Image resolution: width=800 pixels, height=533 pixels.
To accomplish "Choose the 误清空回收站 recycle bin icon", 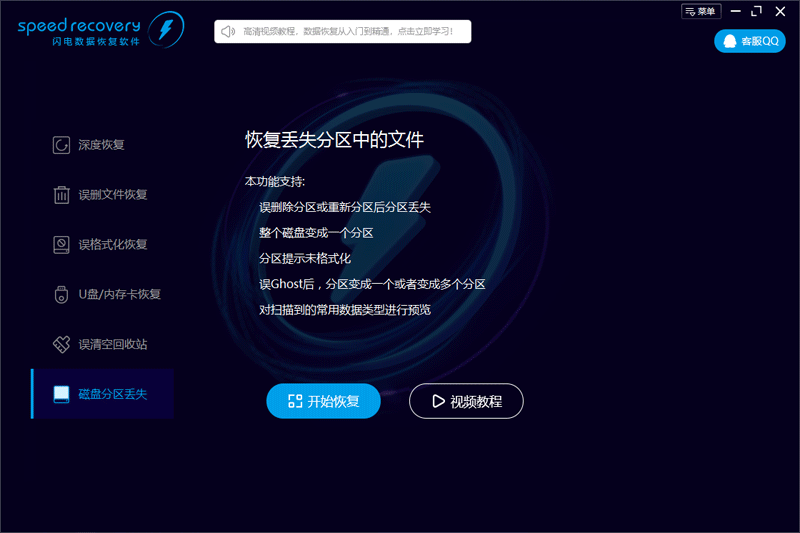I will click(x=61, y=344).
